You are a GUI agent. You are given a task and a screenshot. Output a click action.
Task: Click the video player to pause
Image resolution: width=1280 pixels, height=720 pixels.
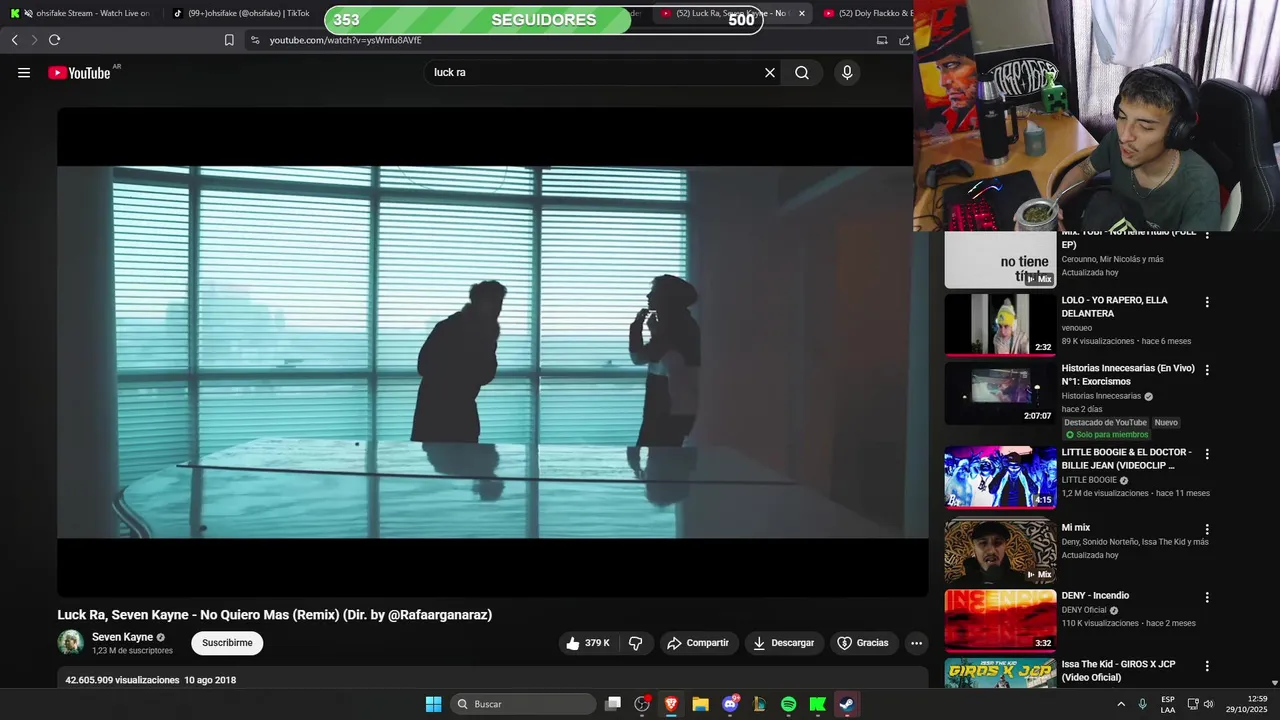[493, 352]
